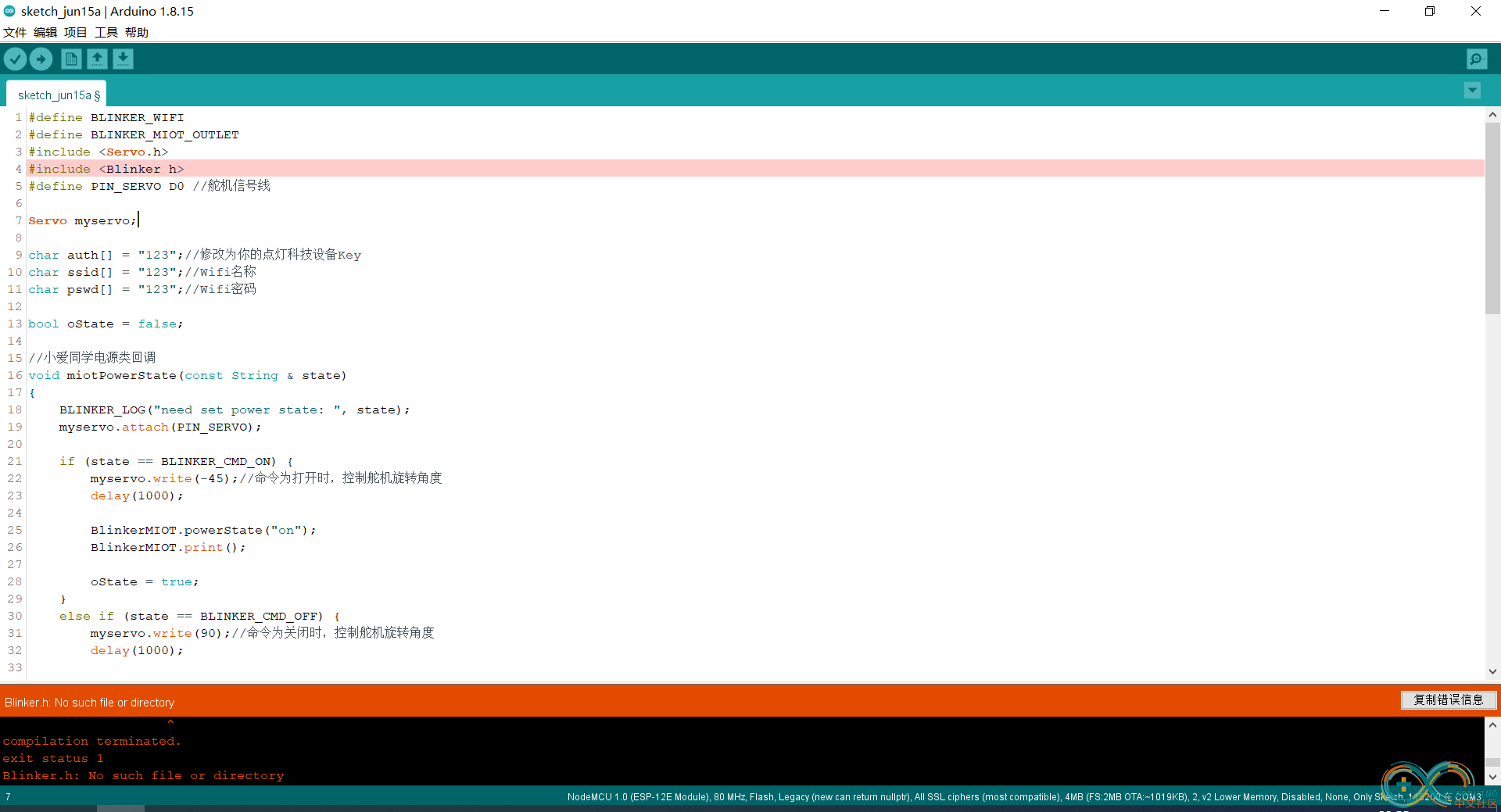Click the NodeMCU 1.0 board info status text
1501x812 pixels.
coord(1024,797)
